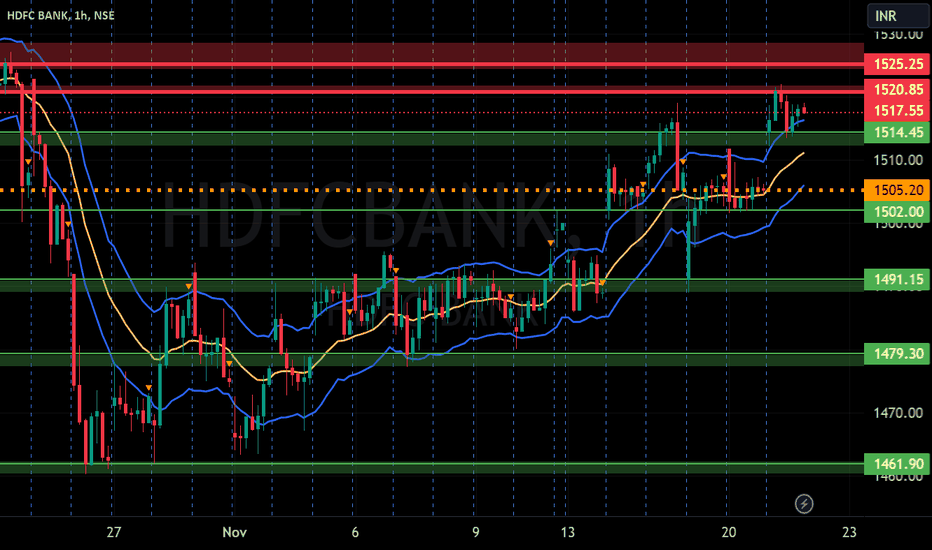Click the 1470.00 price axis value

point(898,413)
